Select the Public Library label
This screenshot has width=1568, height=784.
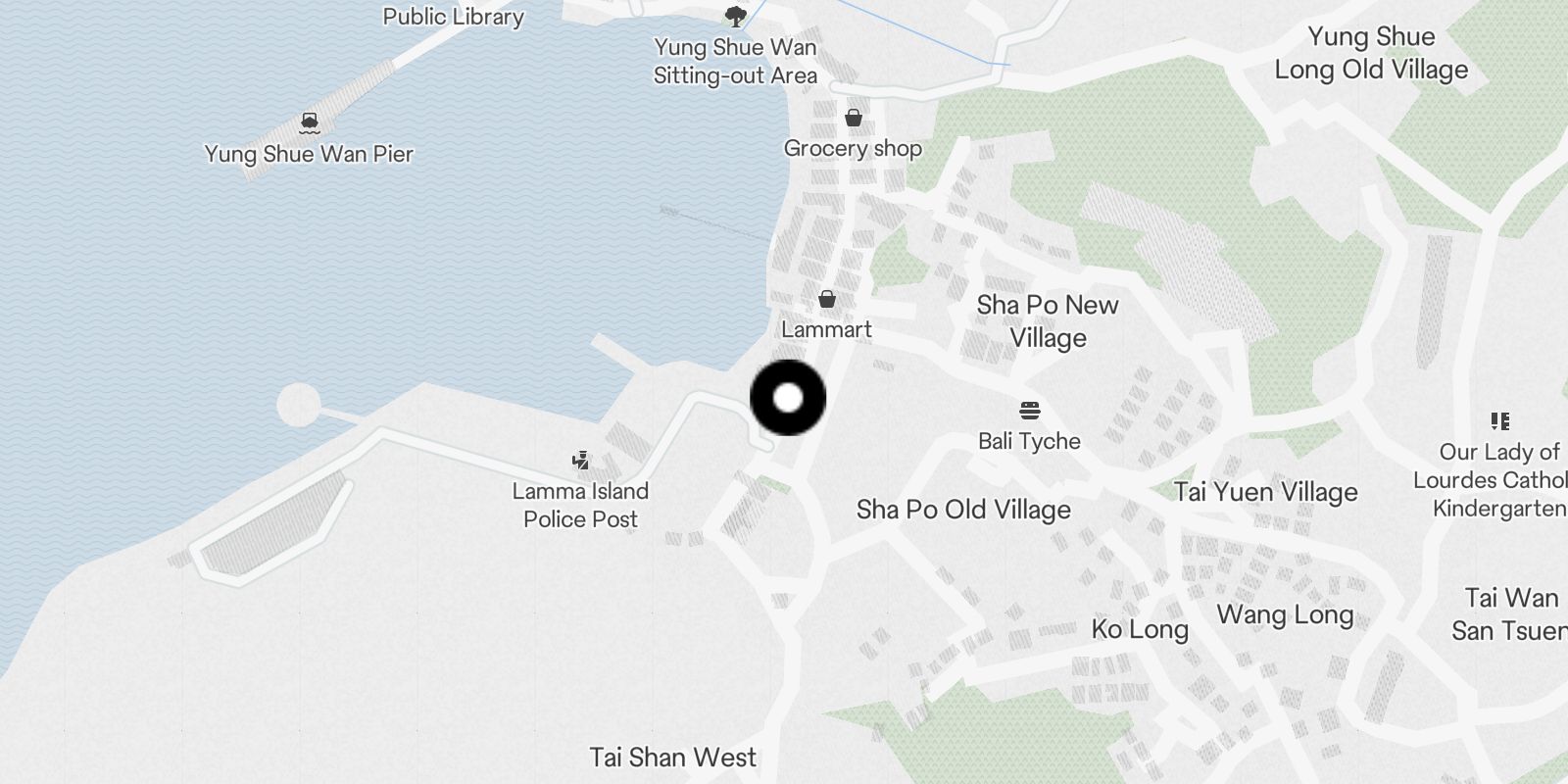pos(453,16)
